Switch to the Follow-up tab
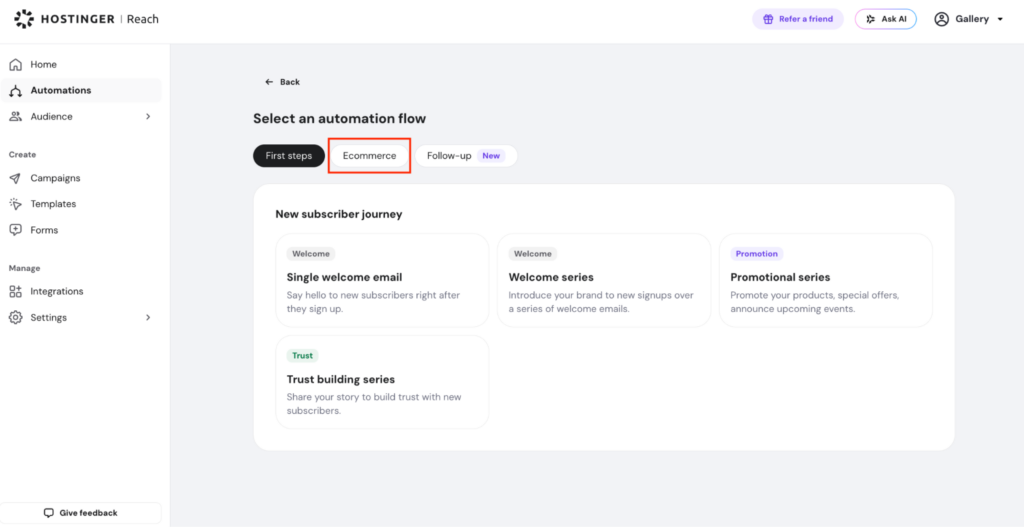The image size is (1024, 527). [466, 156]
